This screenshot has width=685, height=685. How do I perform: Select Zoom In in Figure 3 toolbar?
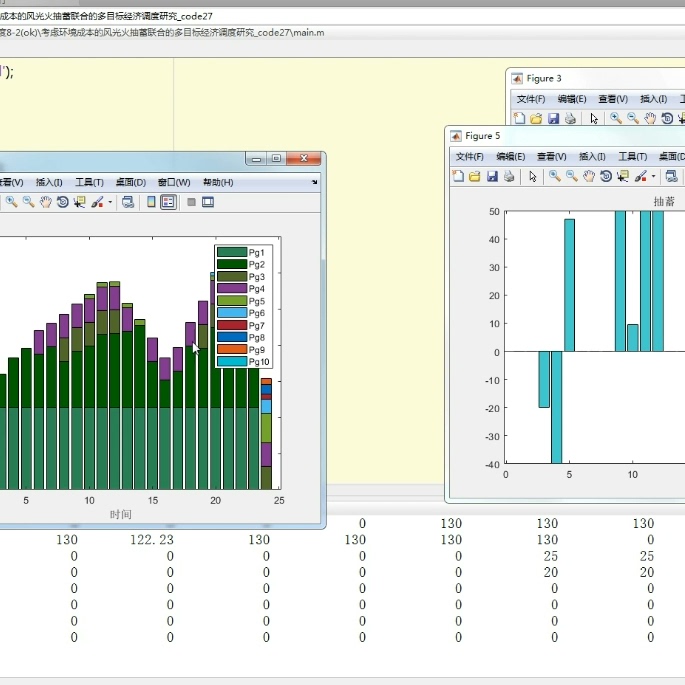pos(616,118)
